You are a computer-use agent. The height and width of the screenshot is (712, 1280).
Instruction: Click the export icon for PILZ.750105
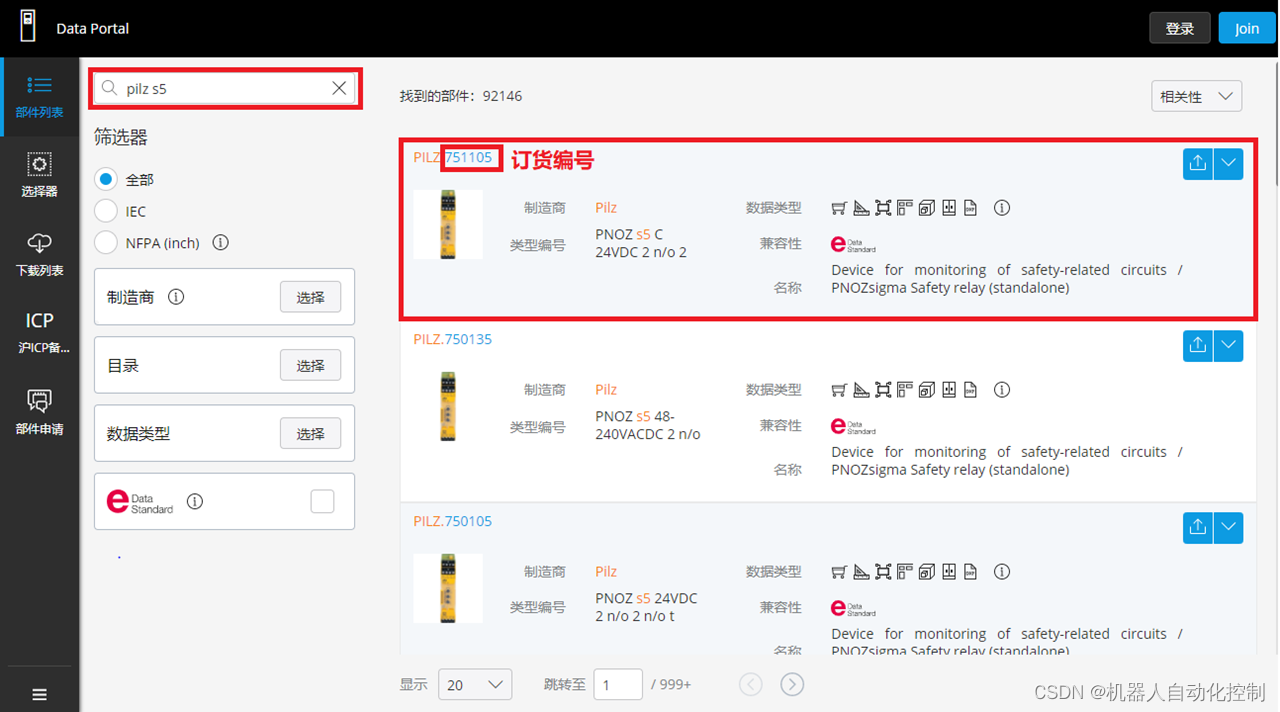[x=1197, y=528]
